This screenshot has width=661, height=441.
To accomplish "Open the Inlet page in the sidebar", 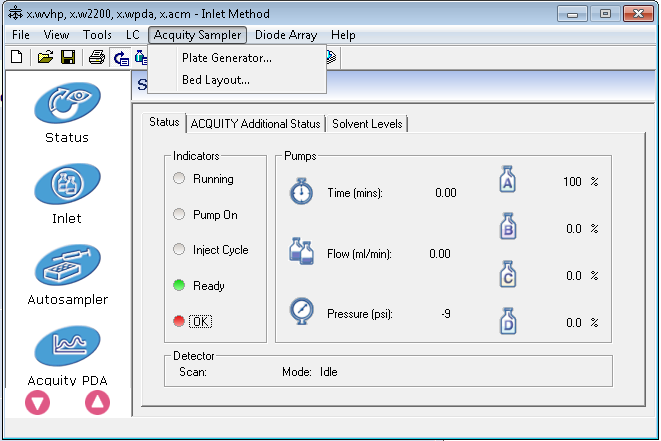I will click(x=67, y=194).
